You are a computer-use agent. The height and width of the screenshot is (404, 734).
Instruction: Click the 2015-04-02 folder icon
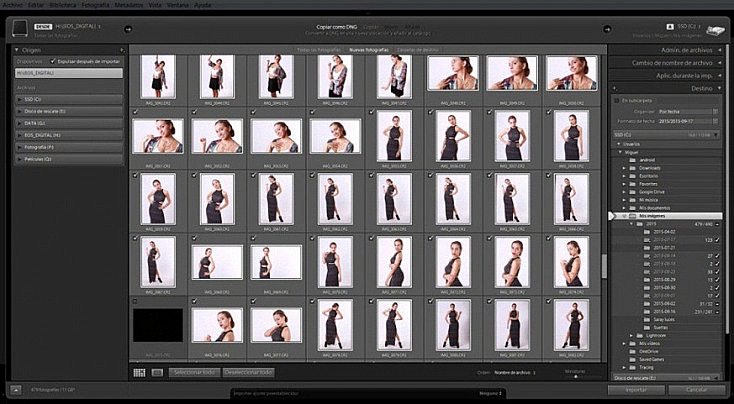click(x=647, y=232)
